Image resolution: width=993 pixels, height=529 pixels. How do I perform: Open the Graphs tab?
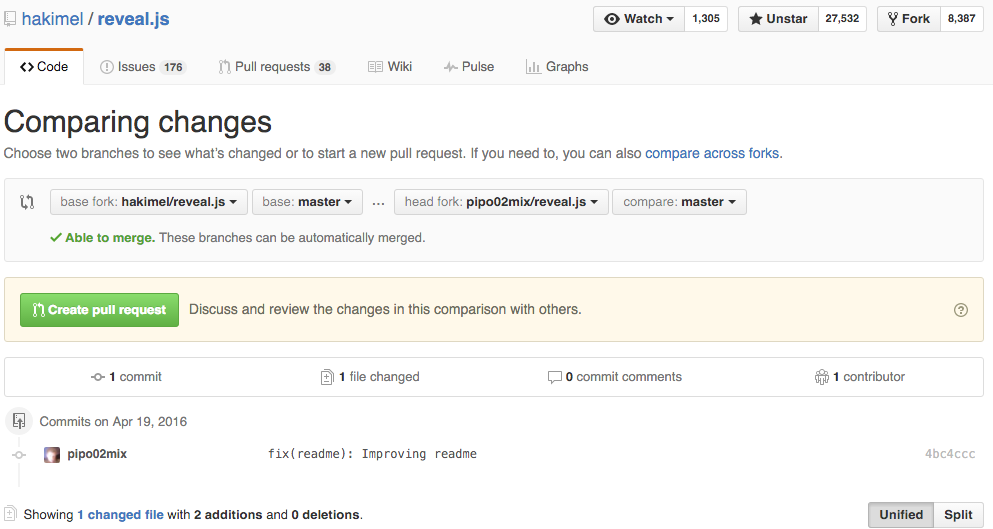pos(557,67)
